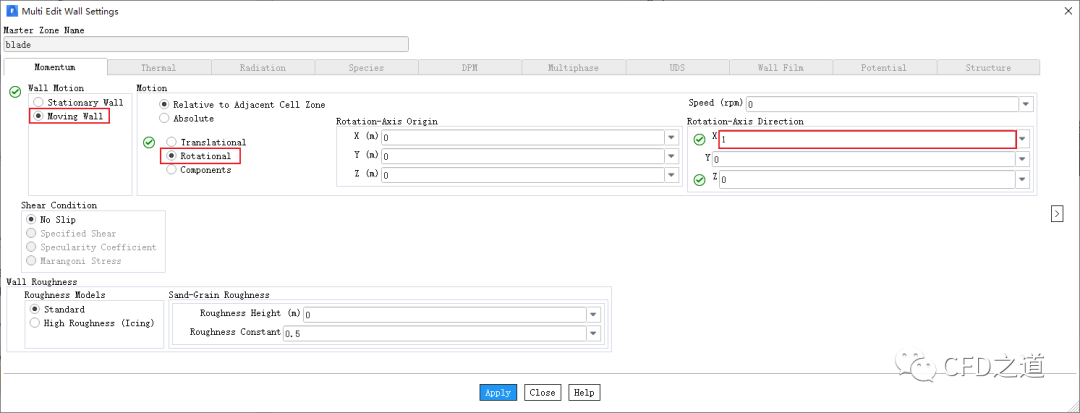The height and width of the screenshot is (413, 1080).
Task: Switch to the Thermal tab
Action: click(x=158, y=68)
